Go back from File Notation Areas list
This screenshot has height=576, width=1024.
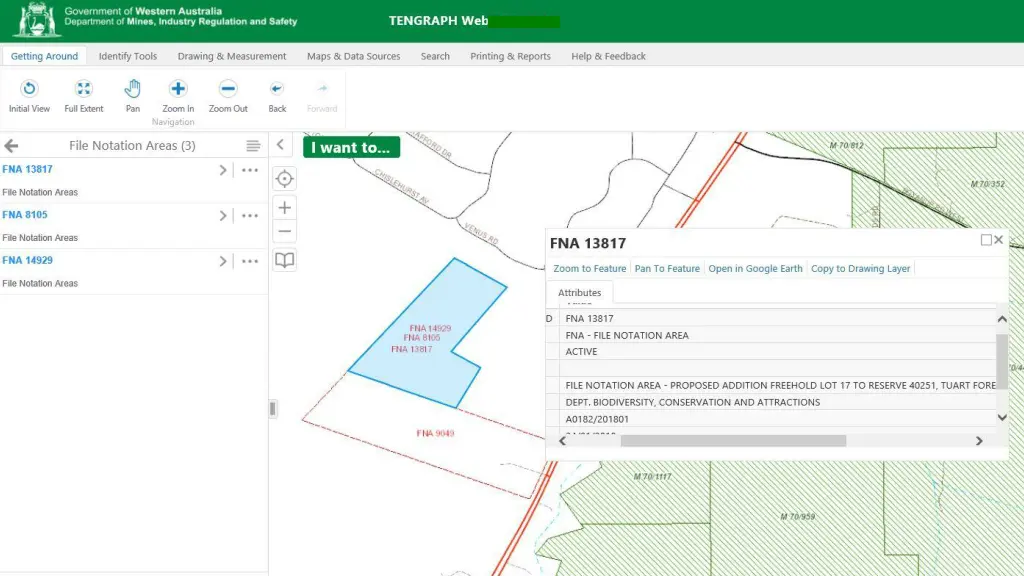coord(11,146)
